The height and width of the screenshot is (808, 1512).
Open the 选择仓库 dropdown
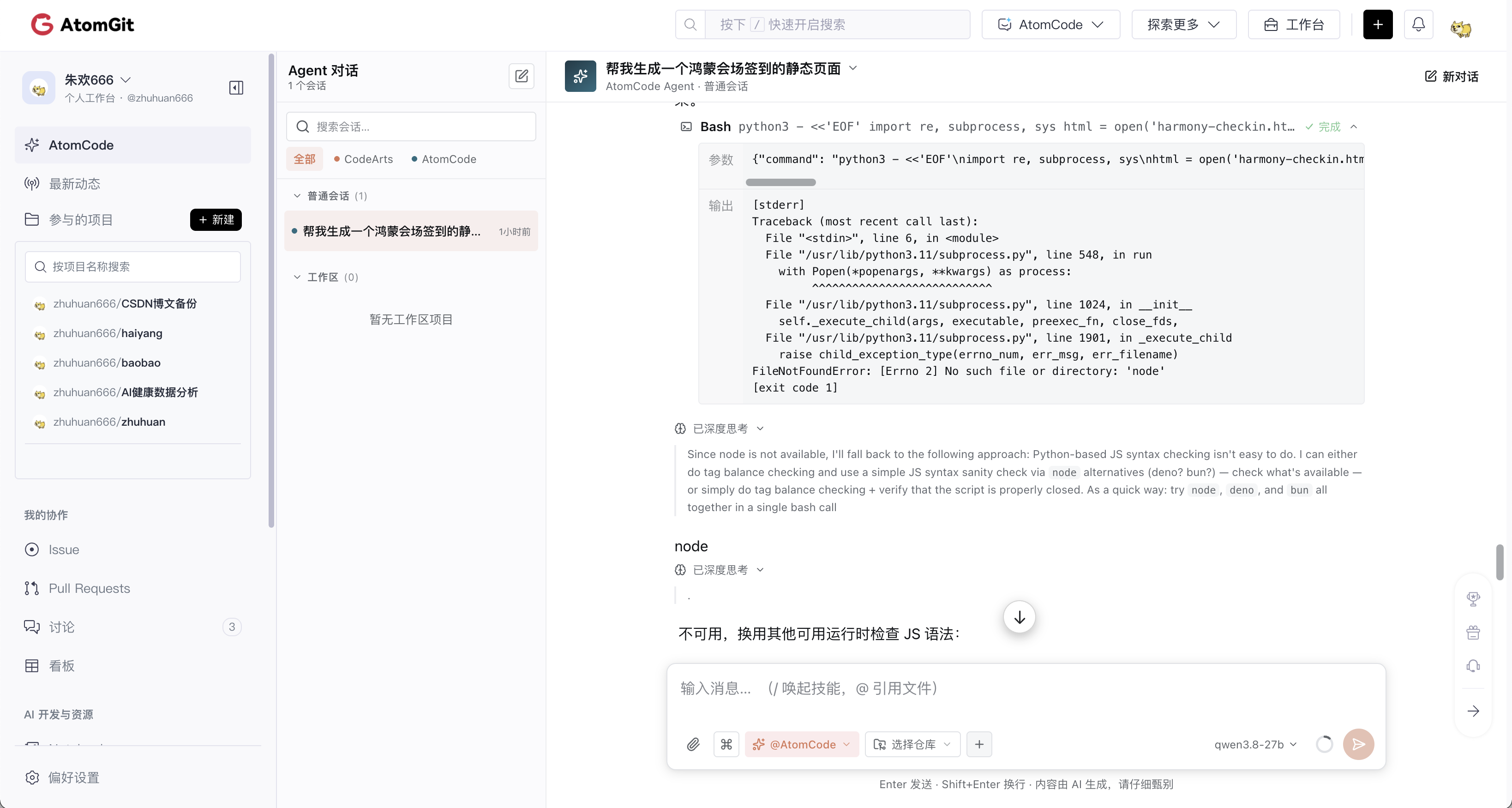[x=912, y=745]
